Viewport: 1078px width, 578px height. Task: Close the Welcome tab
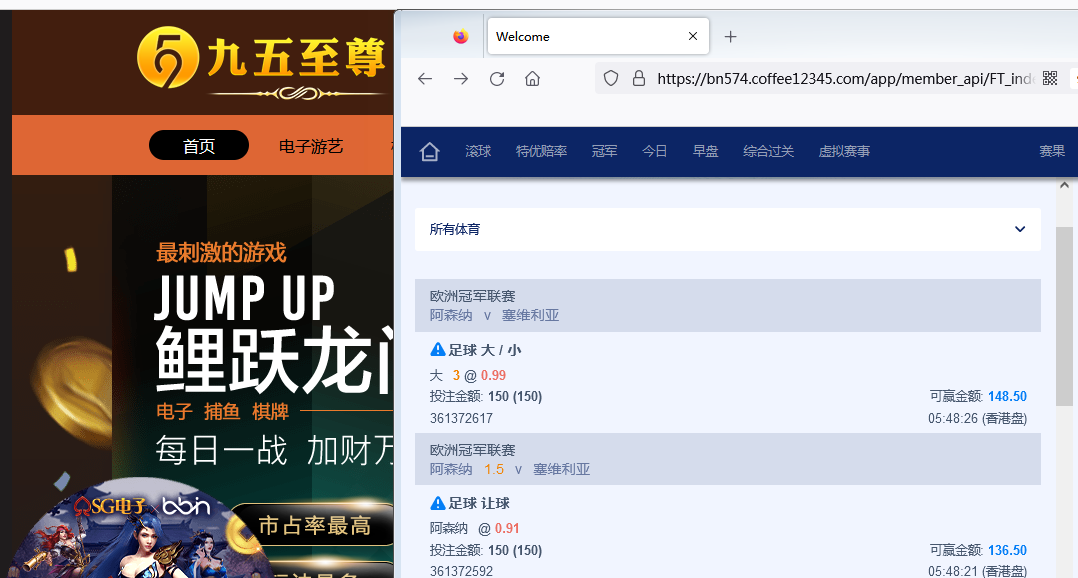693,36
